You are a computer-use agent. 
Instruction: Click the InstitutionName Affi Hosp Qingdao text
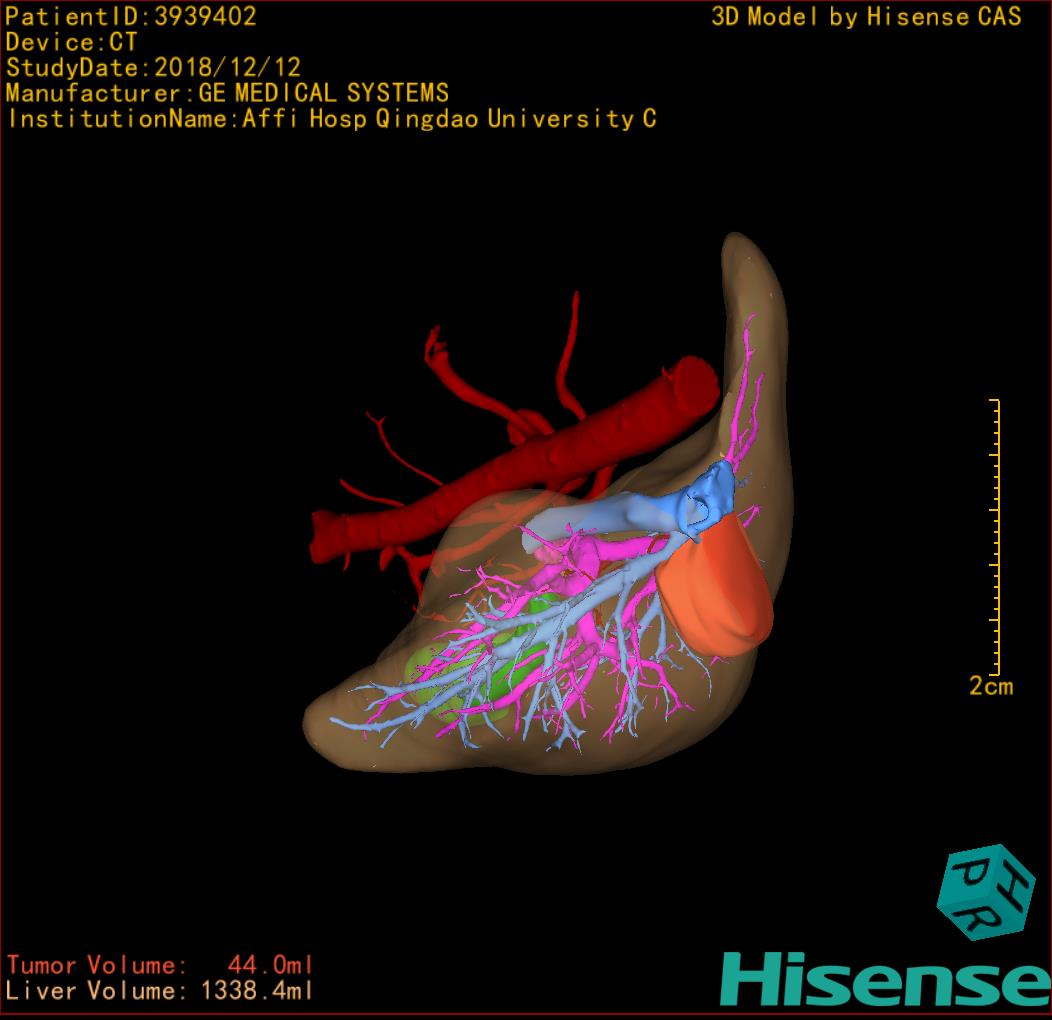332,119
